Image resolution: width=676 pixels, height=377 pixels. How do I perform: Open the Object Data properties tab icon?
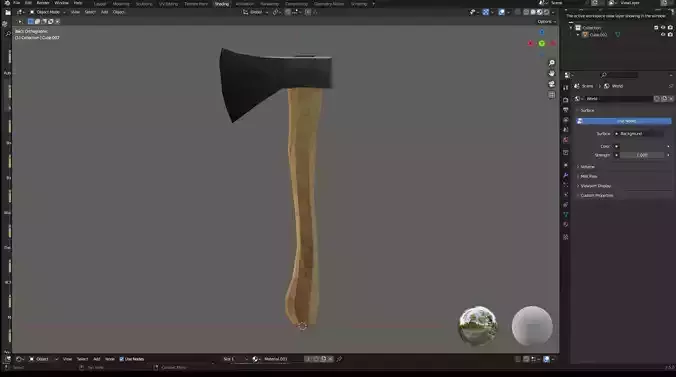click(566, 214)
